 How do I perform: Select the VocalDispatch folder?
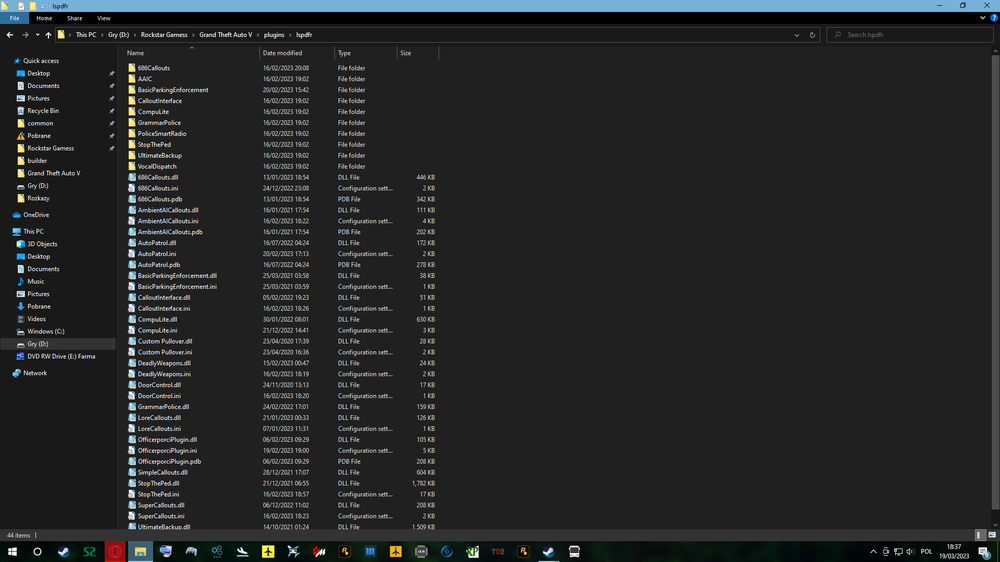pos(157,166)
